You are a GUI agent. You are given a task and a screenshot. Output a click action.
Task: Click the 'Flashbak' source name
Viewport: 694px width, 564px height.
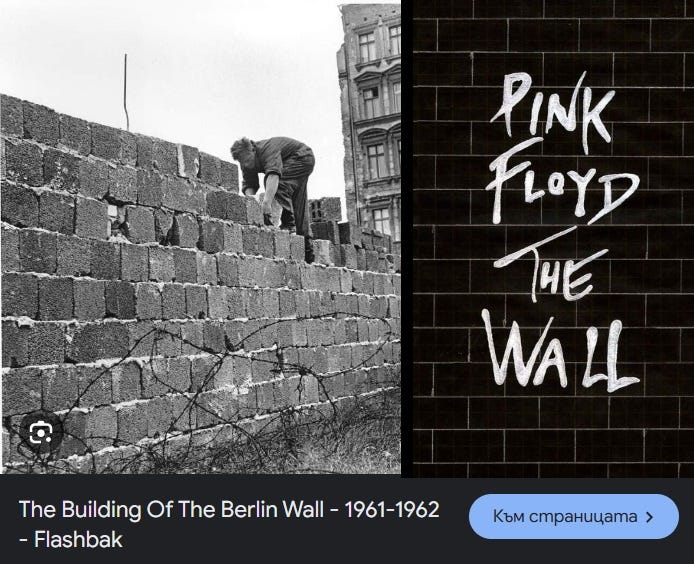[78, 540]
